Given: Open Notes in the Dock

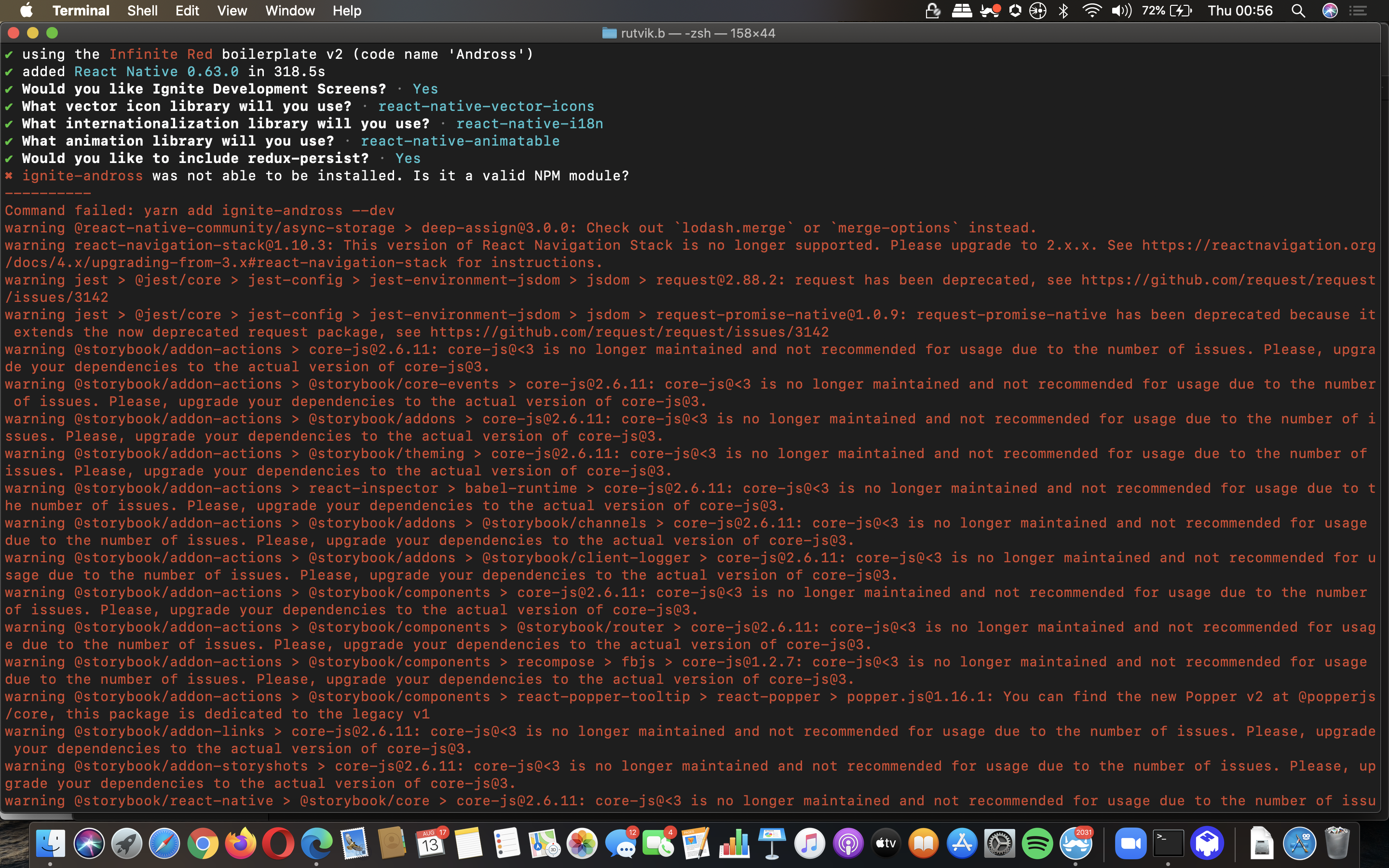Looking at the screenshot, I should (468, 843).
